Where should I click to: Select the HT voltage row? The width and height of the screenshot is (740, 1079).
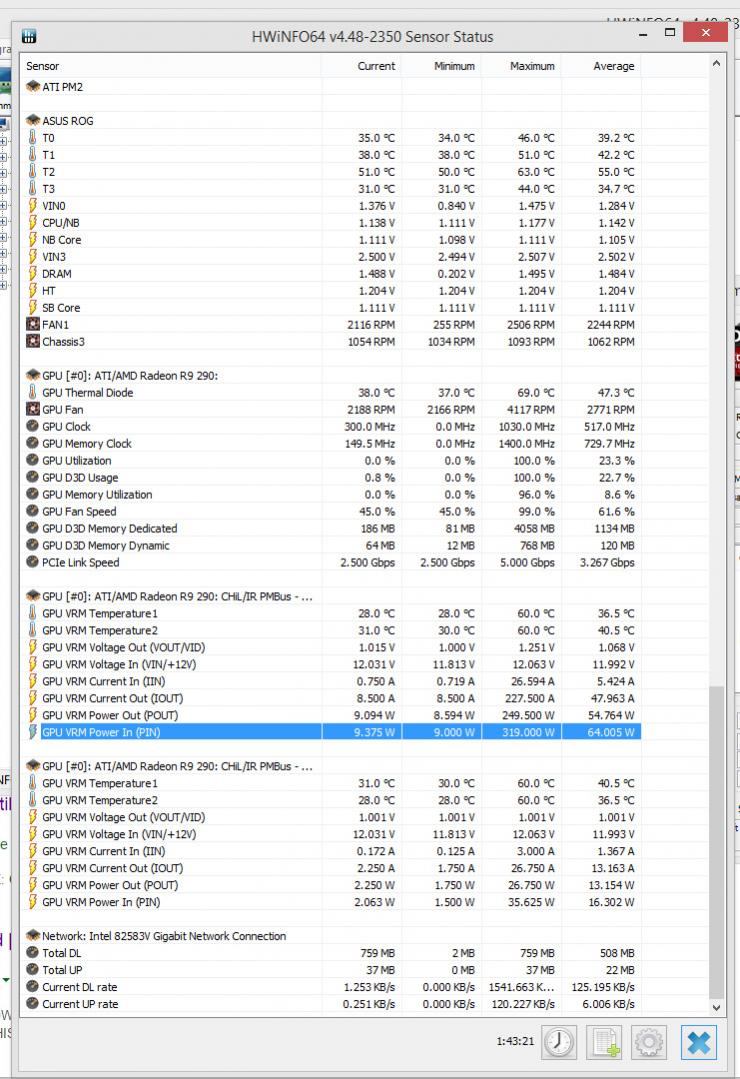click(331, 290)
